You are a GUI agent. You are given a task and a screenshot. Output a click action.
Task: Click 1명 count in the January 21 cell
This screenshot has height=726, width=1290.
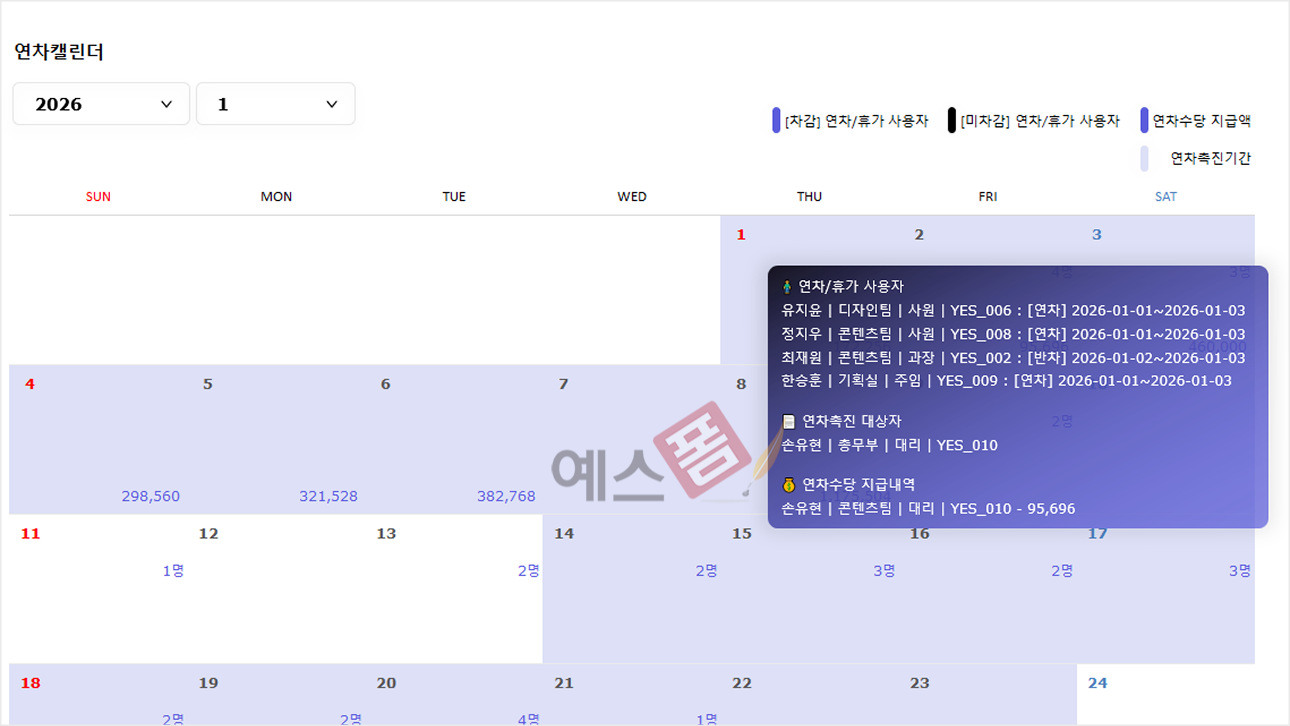pyautogui.click(x=707, y=719)
